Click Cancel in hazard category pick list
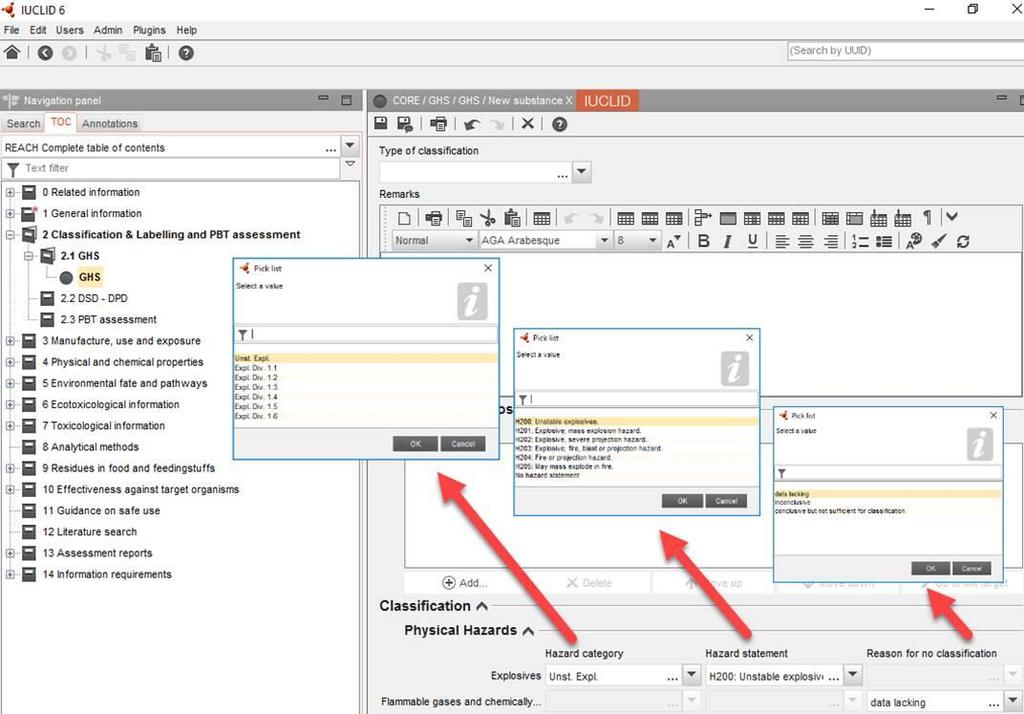1024x714 pixels. tap(463, 444)
